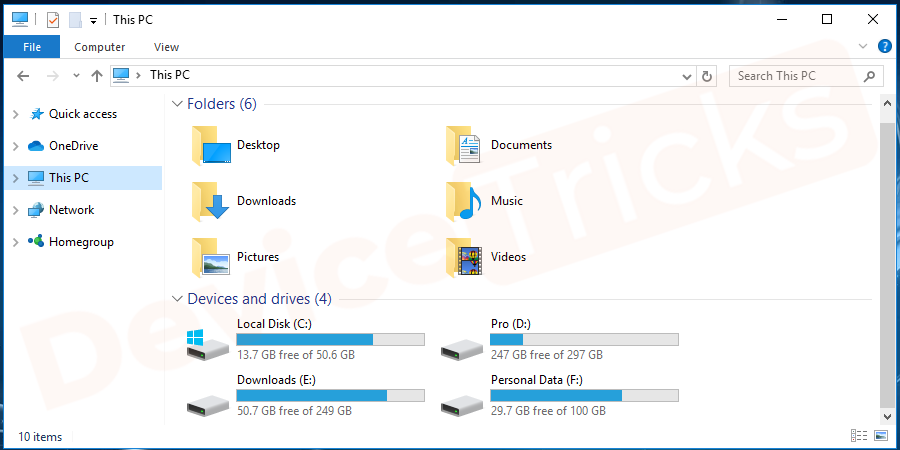Click the "13.7 GB free of 50.6 GB" text
The image size is (900, 450).
point(296,355)
